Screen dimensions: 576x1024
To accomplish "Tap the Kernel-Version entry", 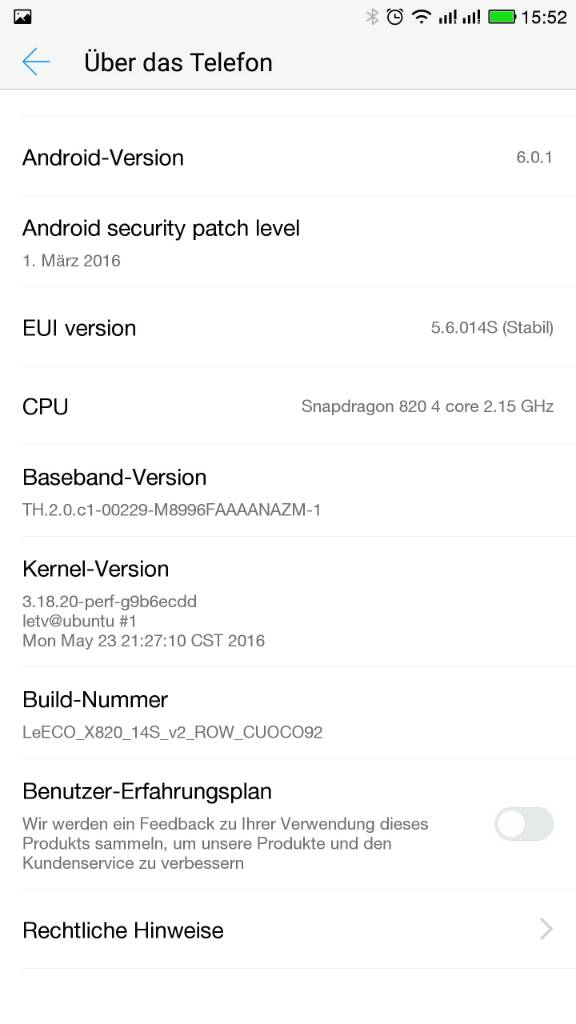I will click(x=288, y=602).
